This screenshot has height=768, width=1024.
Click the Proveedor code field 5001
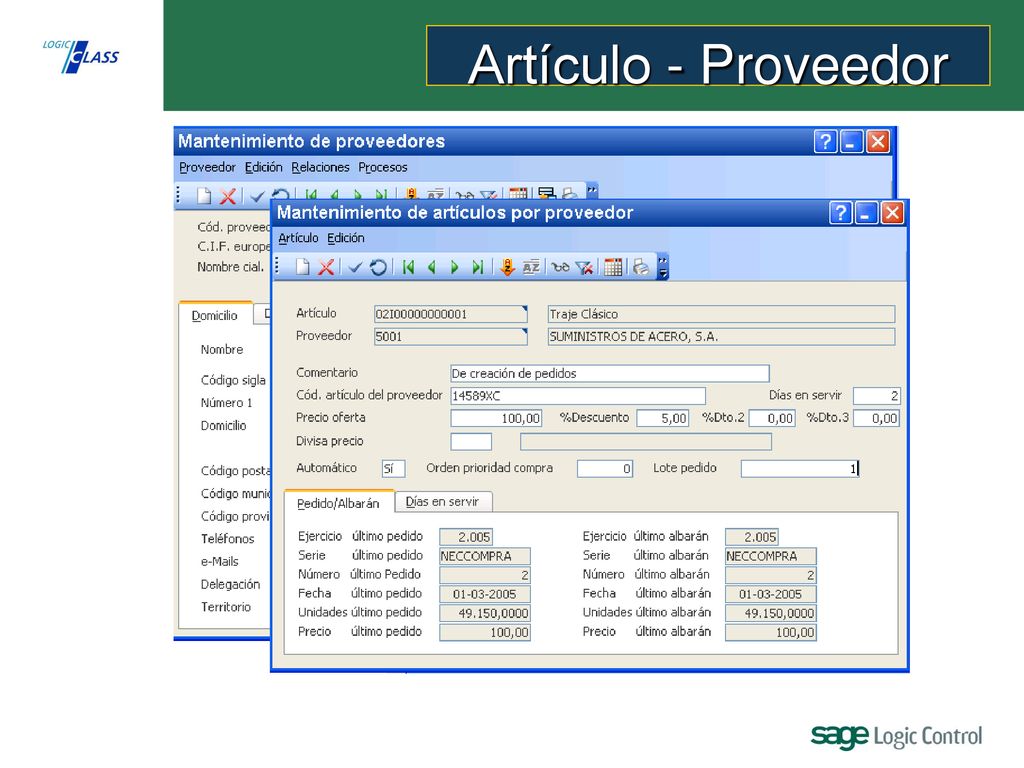click(x=451, y=336)
